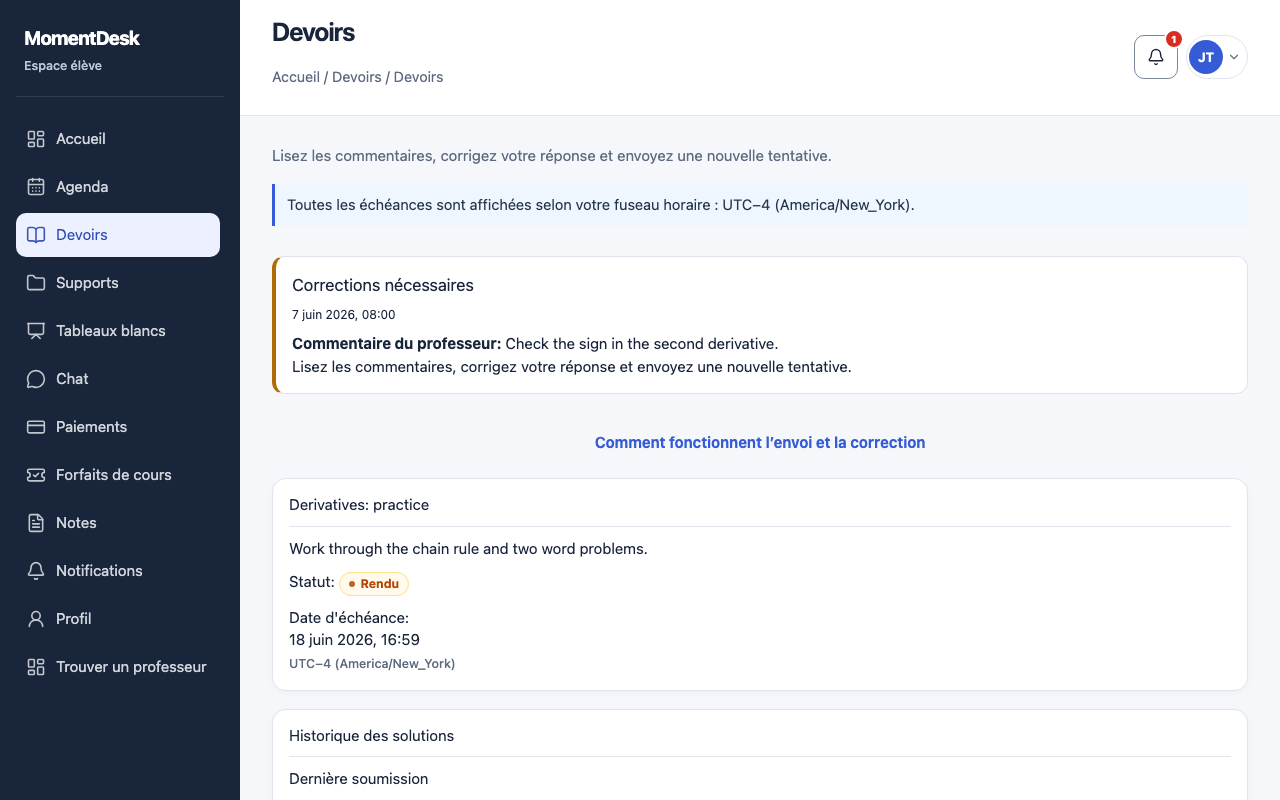Click the Notes document icon
Viewport: 1280px width, 800px height.
[x=36, y=523]
